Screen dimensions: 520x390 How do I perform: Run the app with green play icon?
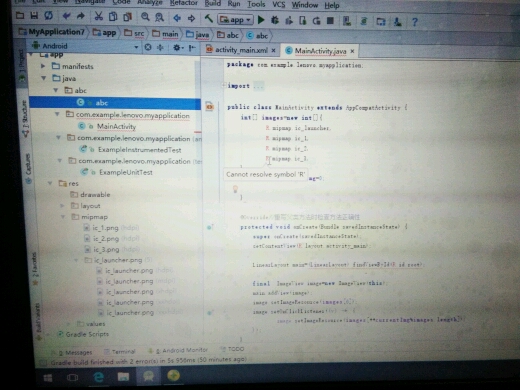[261, 20]
